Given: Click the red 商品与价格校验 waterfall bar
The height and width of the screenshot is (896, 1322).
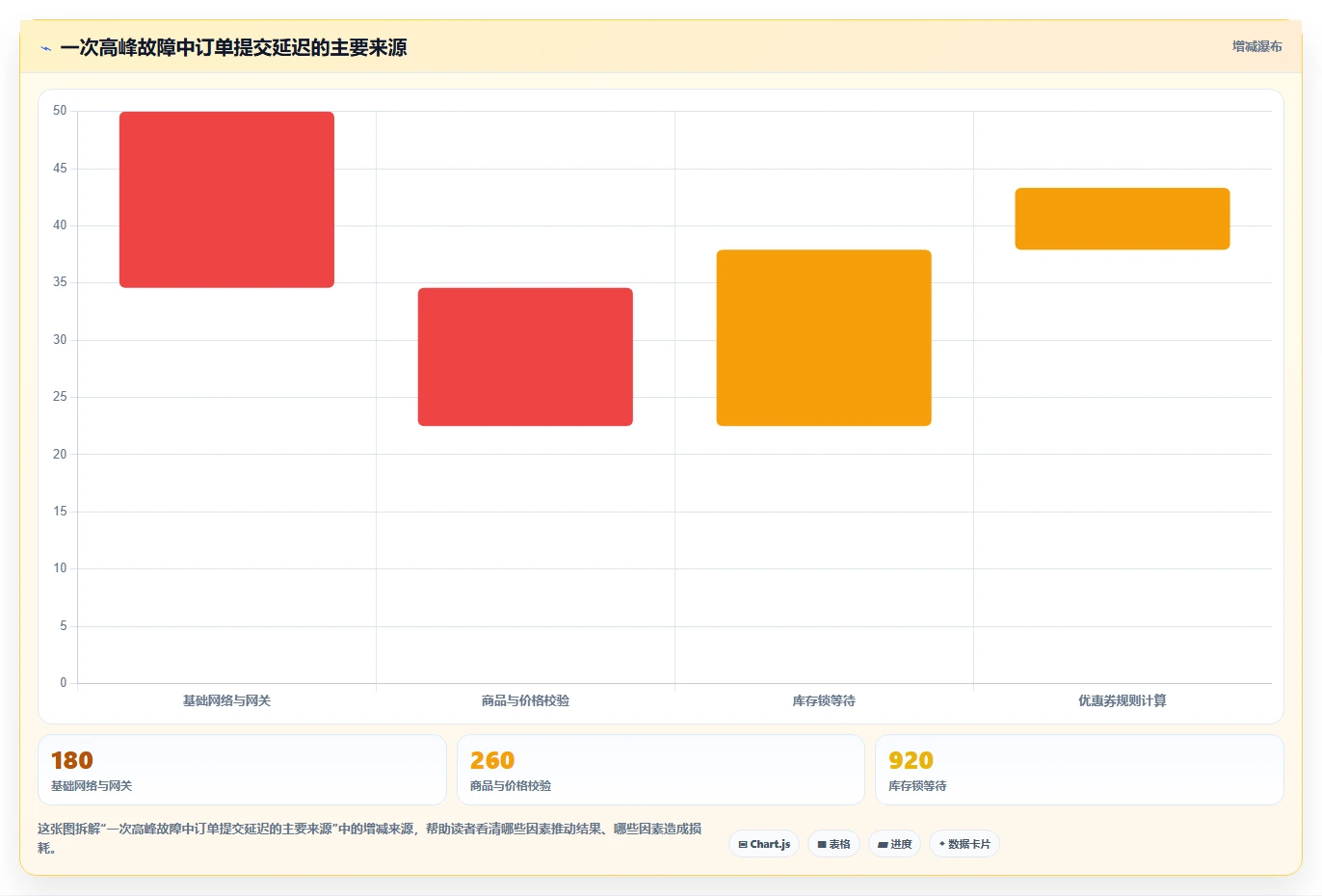Looking at the screenshot, I should 525,356.
